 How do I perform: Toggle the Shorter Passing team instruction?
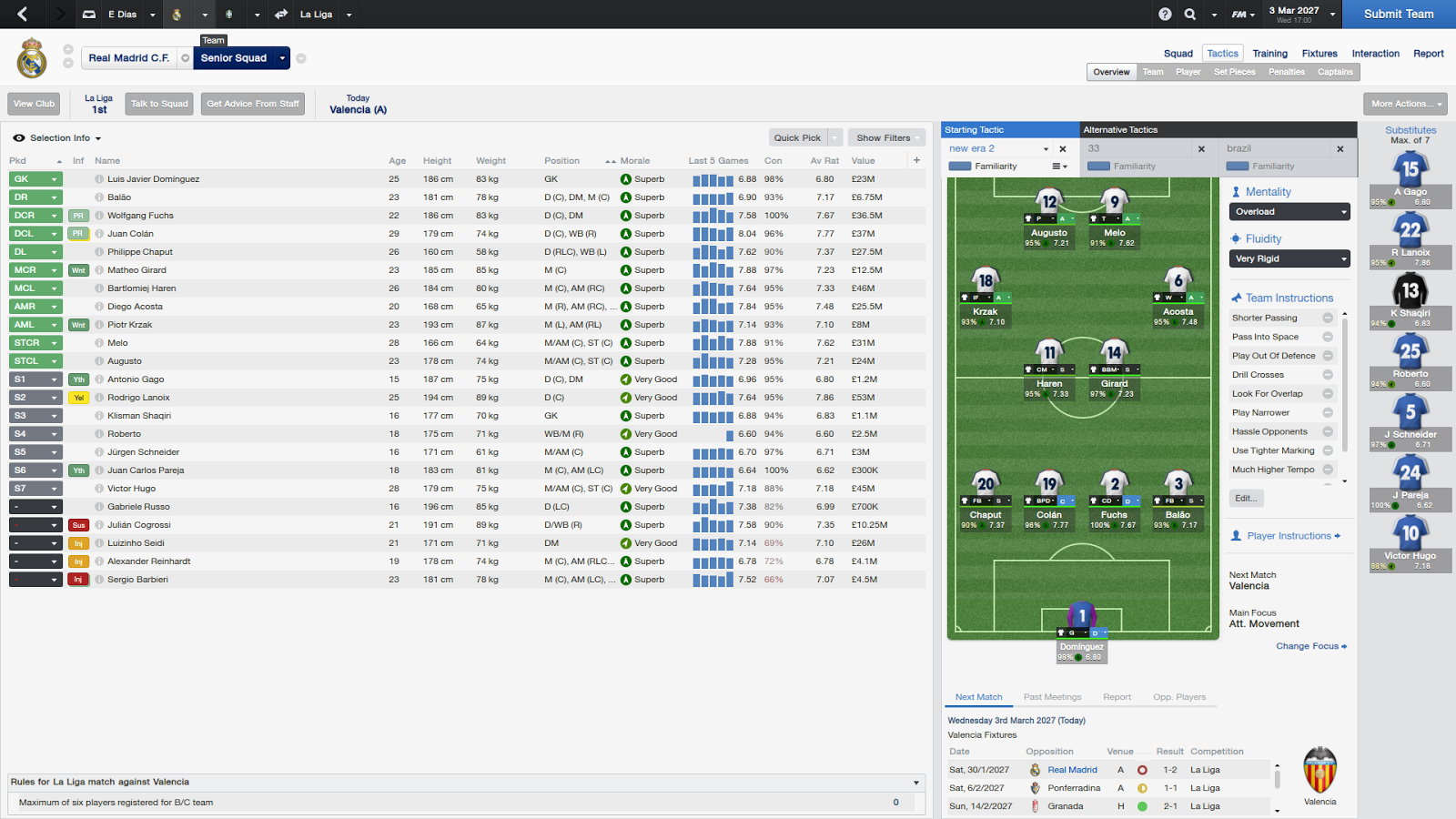click(1328, 318)
